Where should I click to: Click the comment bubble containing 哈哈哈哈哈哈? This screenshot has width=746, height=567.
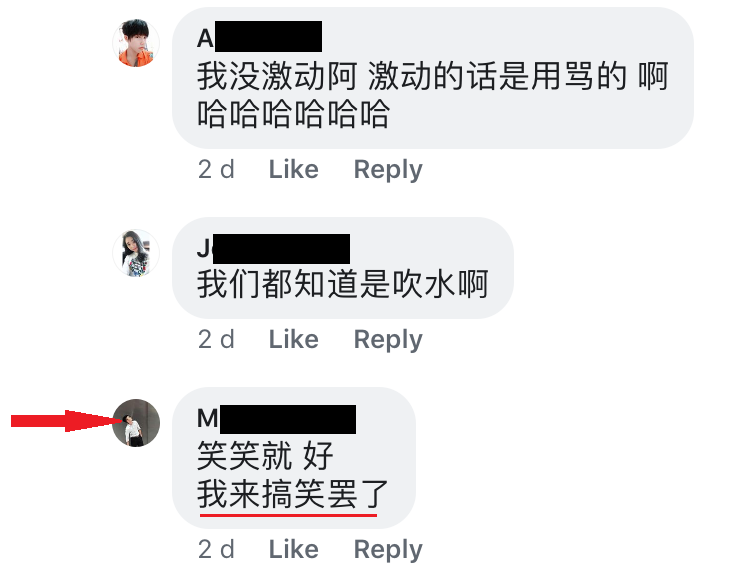tap(433, 78)
